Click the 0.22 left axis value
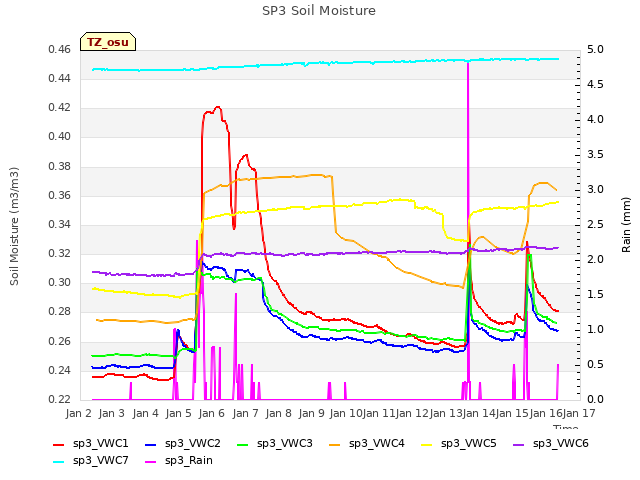 point(60,399)
